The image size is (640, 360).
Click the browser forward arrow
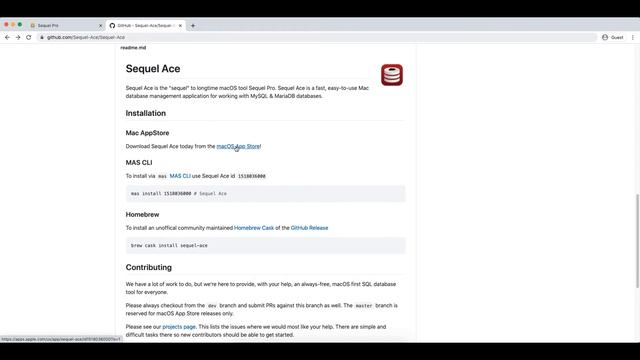(18, 37)
